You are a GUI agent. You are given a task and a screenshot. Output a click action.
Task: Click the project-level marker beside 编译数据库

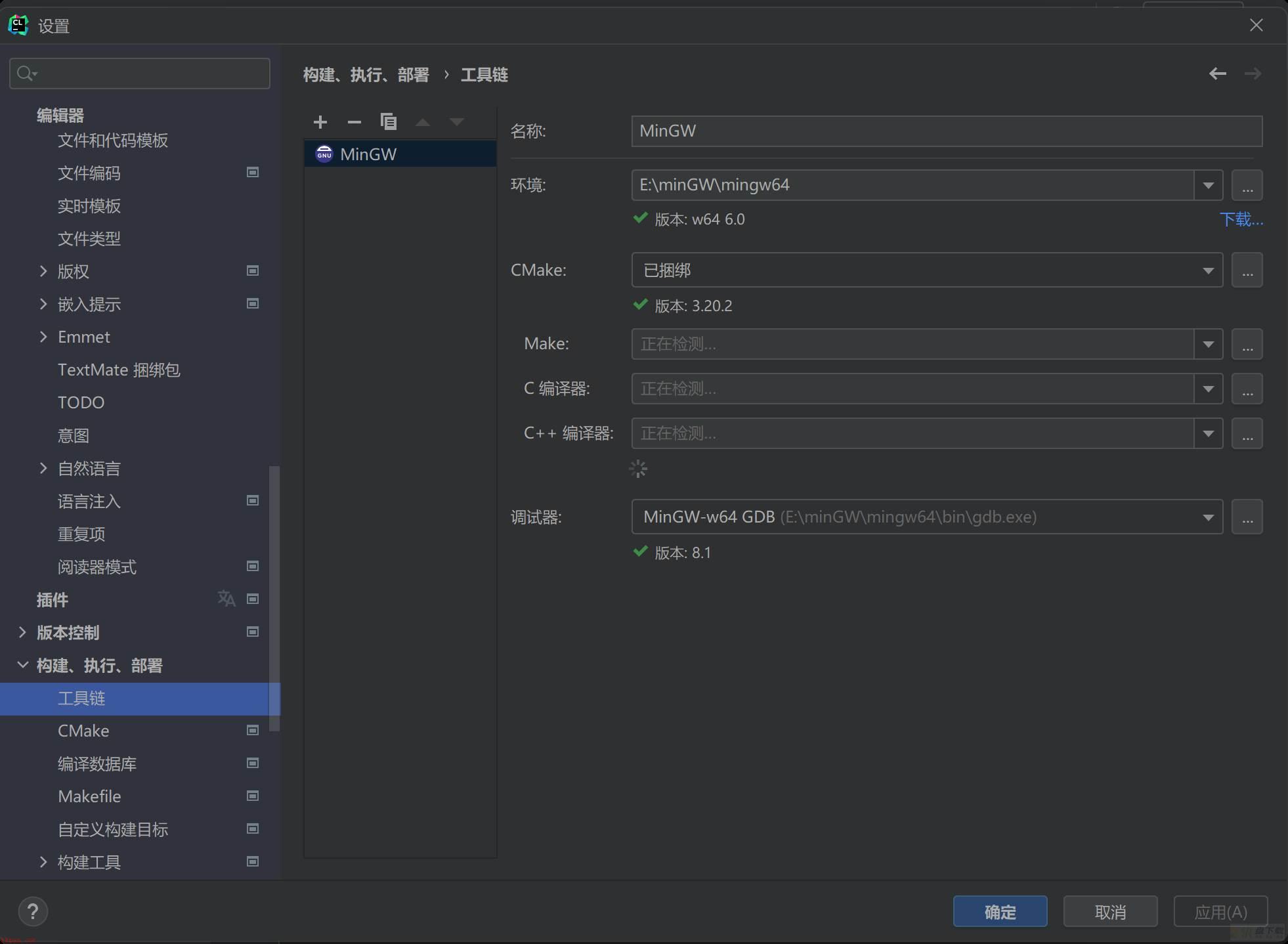tap(253, 763)
